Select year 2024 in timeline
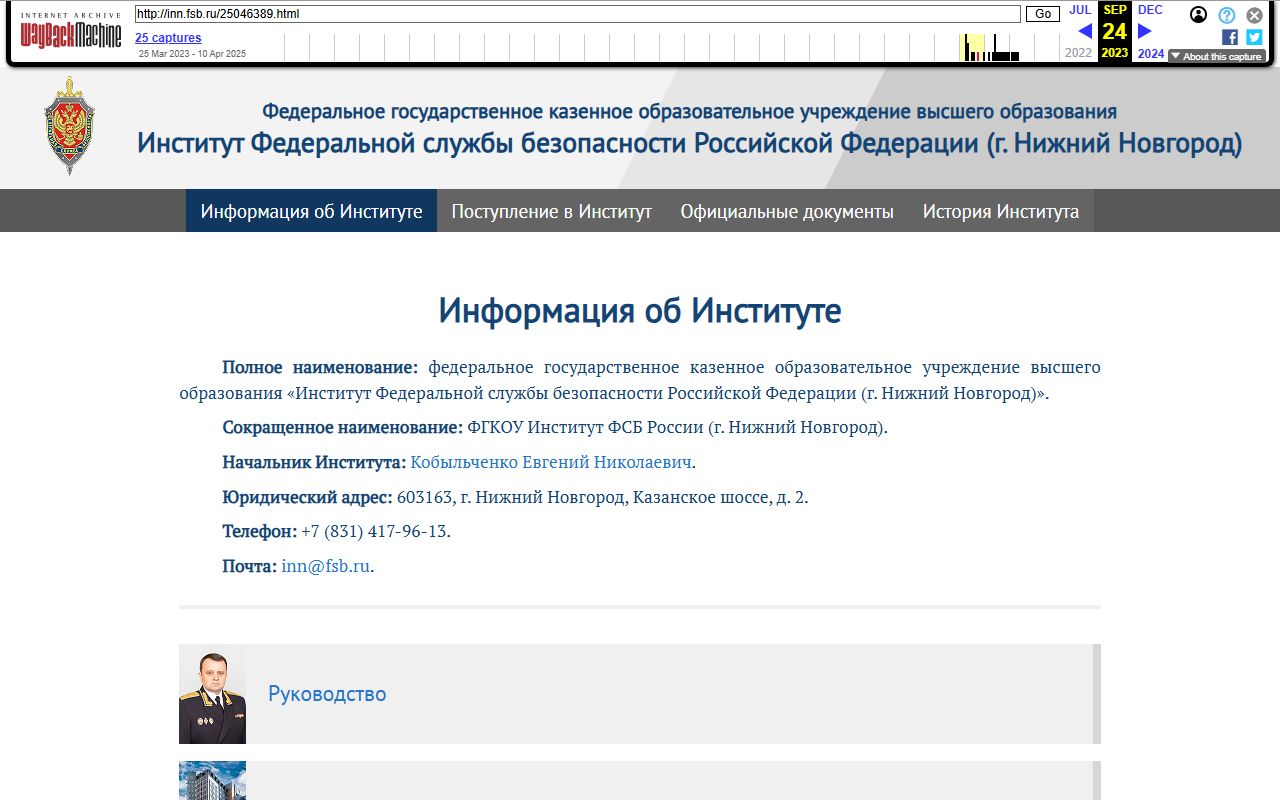Screen dimensions: 1280x800 tap(1151, 54)
